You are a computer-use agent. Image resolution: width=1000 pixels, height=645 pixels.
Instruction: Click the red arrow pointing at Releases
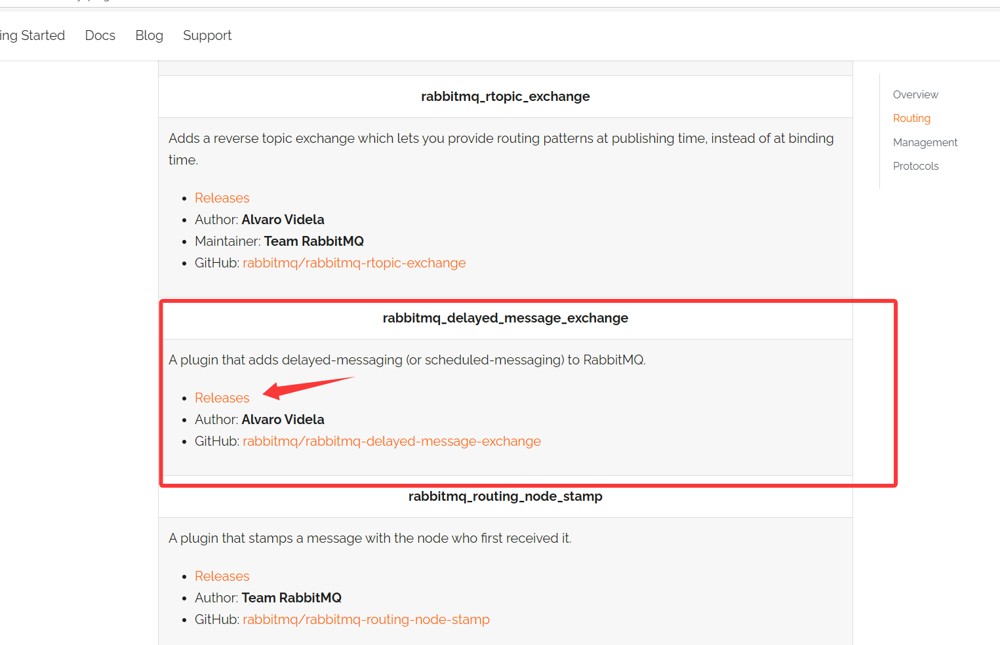(307, 387)
